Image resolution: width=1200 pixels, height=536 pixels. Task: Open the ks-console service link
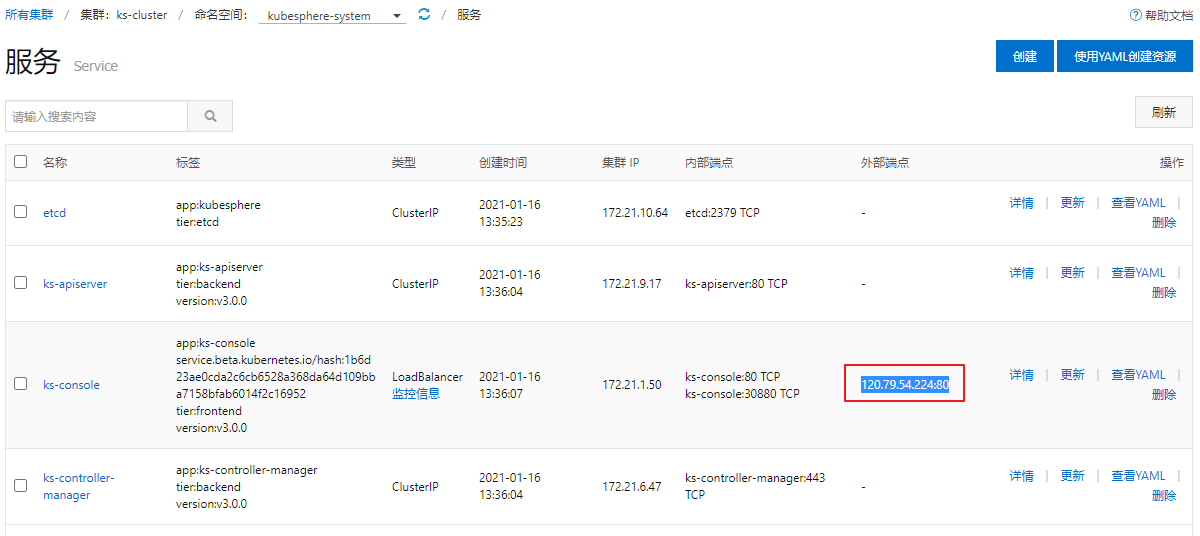(71, 385)
